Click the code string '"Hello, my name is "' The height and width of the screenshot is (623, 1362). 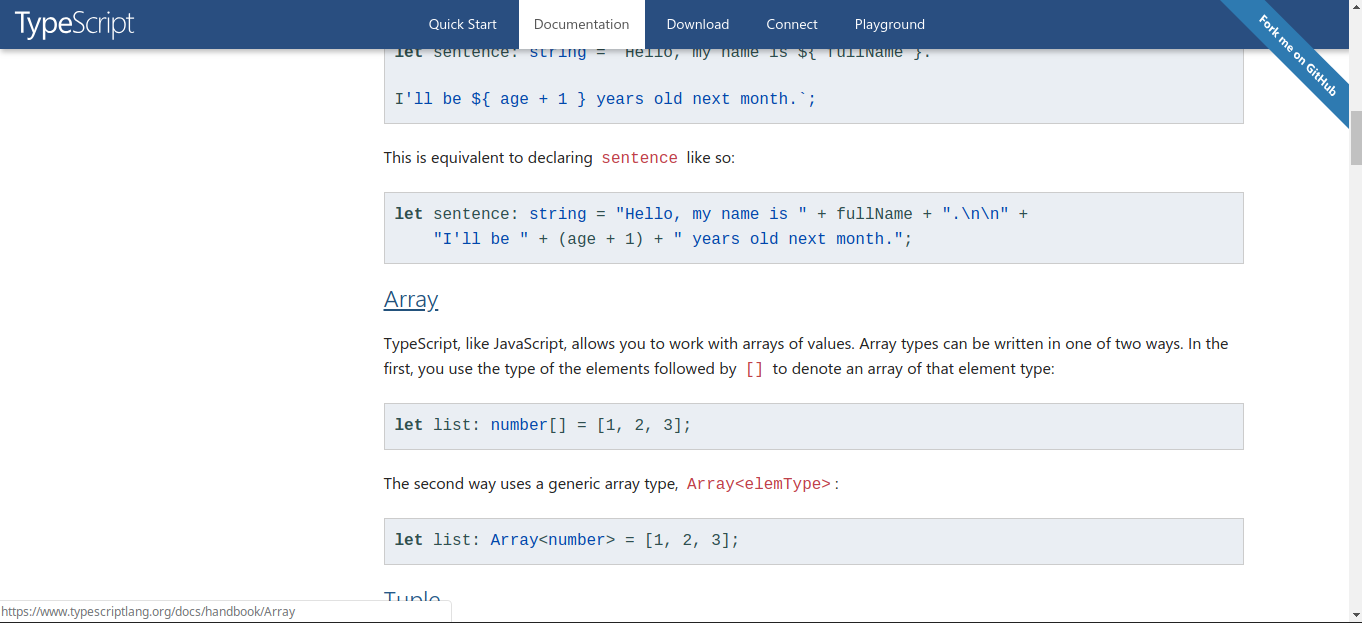click(711, 214)
